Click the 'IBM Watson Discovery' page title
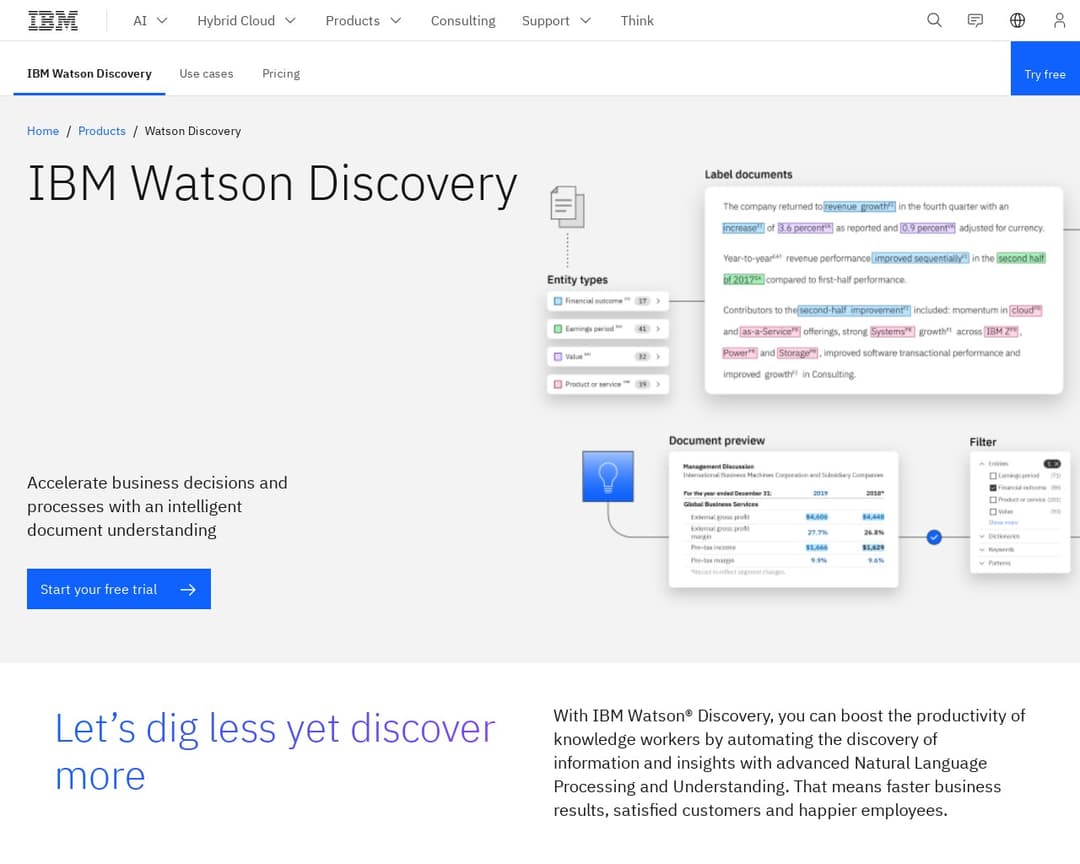Image resolution: width=1080 pixels, height=864 pixels. click(272, 184)
